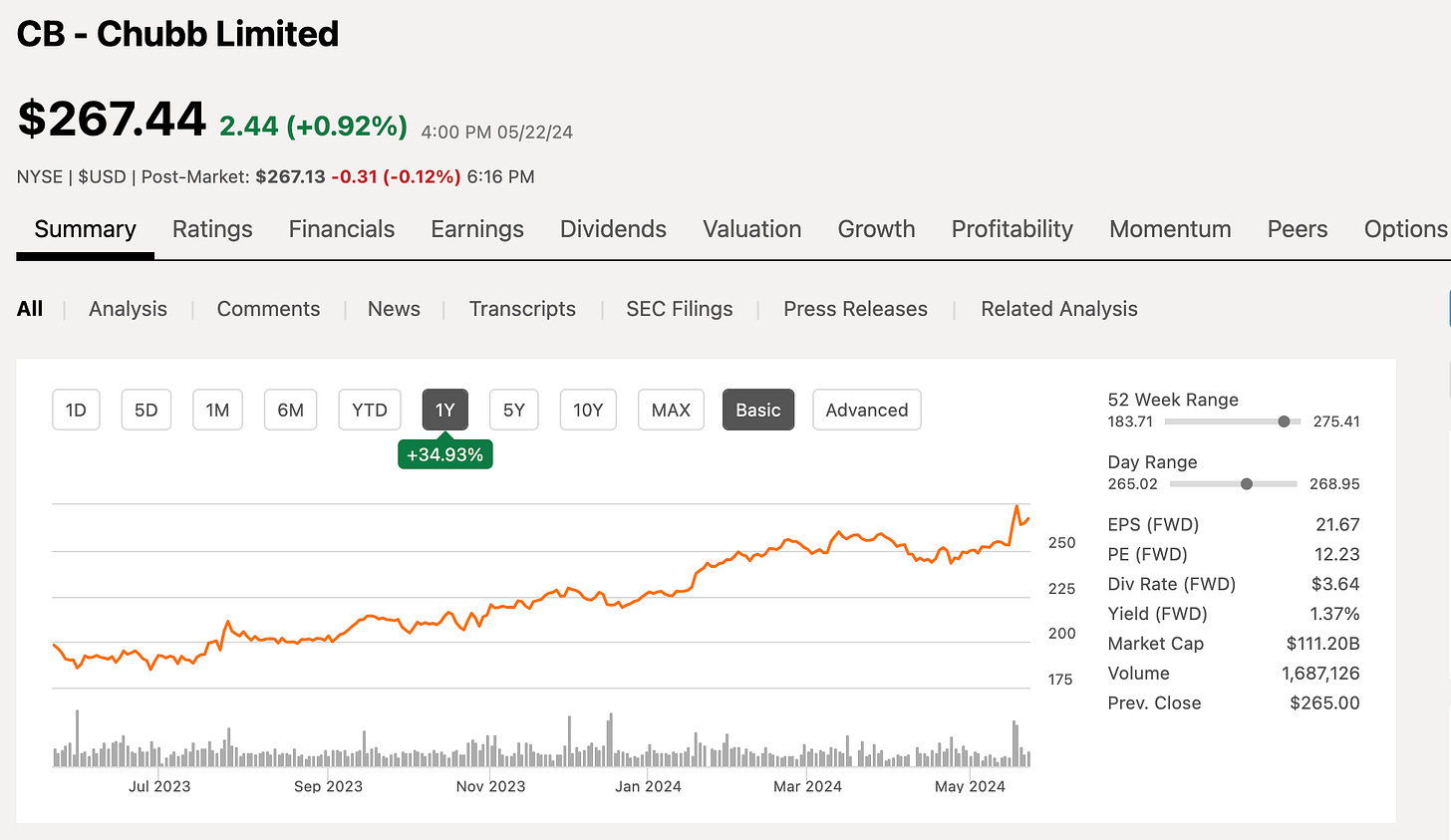This screenshot has width=1451, height=840.
Task: Click the +34.93% performance badge
Action: pyautogui.click(x=445, y=454)
